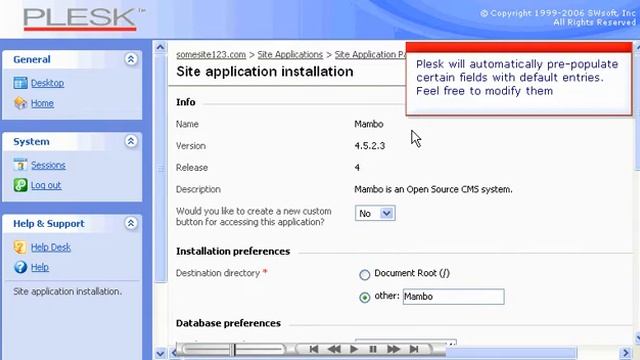Open Desktop icon in General panel
This screenshot has height=360, width=640.
pos(20,83)
